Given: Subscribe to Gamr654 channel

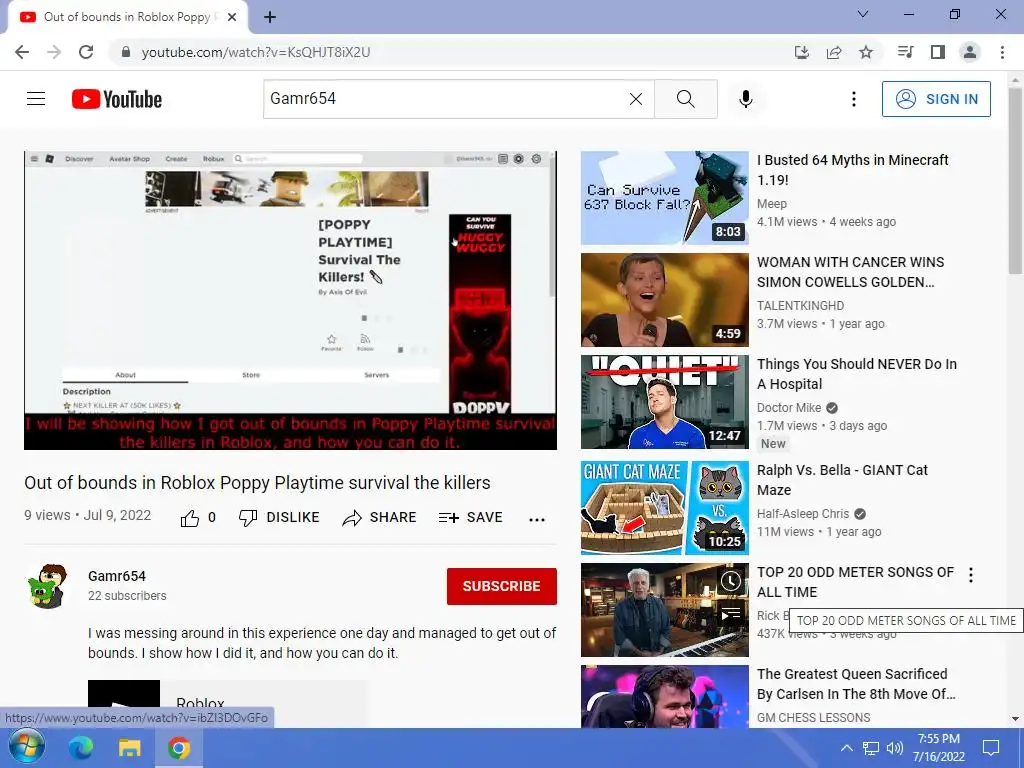Looking at the screenshot, I should (502, 586).
